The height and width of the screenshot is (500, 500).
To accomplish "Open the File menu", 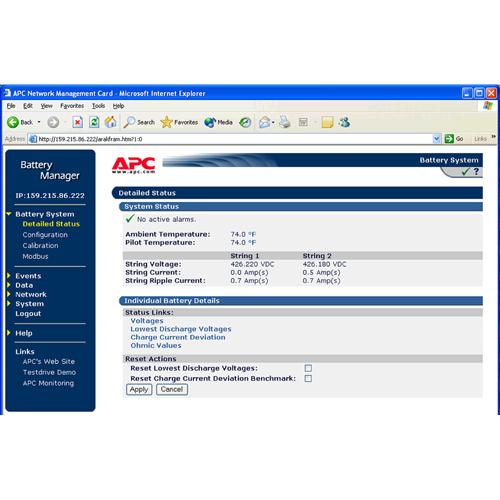I will click(11, 106).
